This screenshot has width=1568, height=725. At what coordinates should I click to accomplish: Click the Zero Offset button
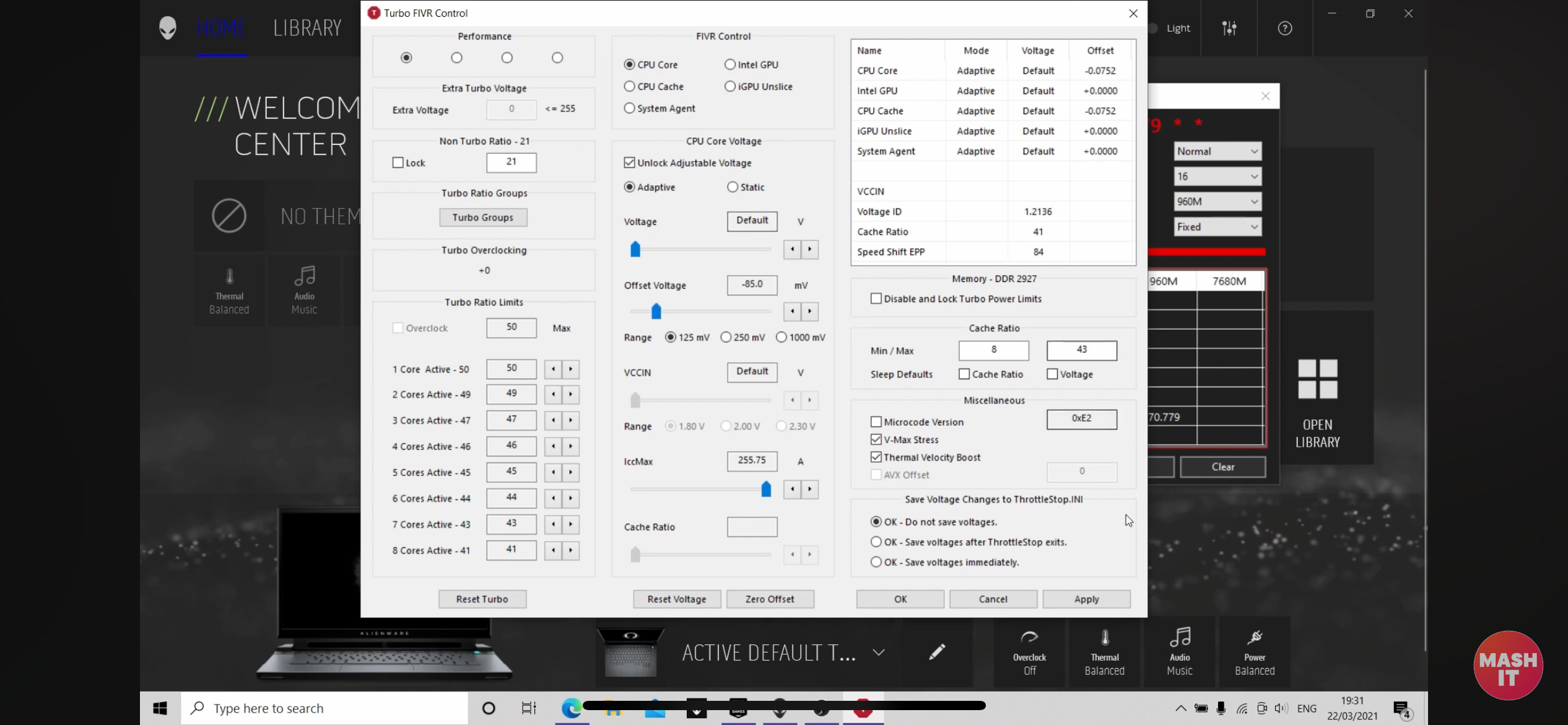pyautogui.click(x=770, y=599)
